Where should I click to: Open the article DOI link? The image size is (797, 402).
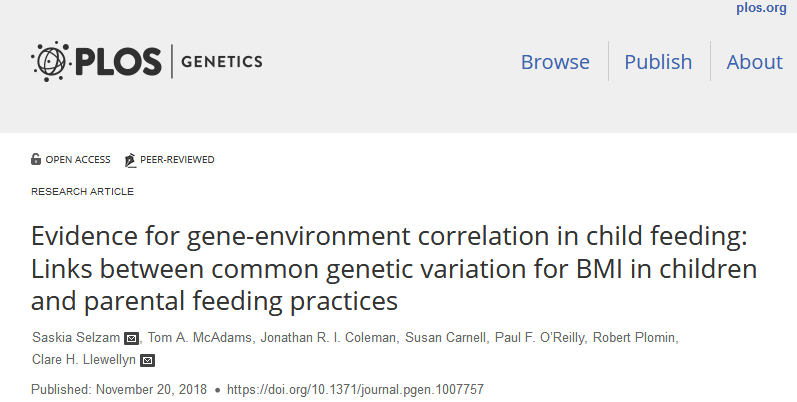355,390
